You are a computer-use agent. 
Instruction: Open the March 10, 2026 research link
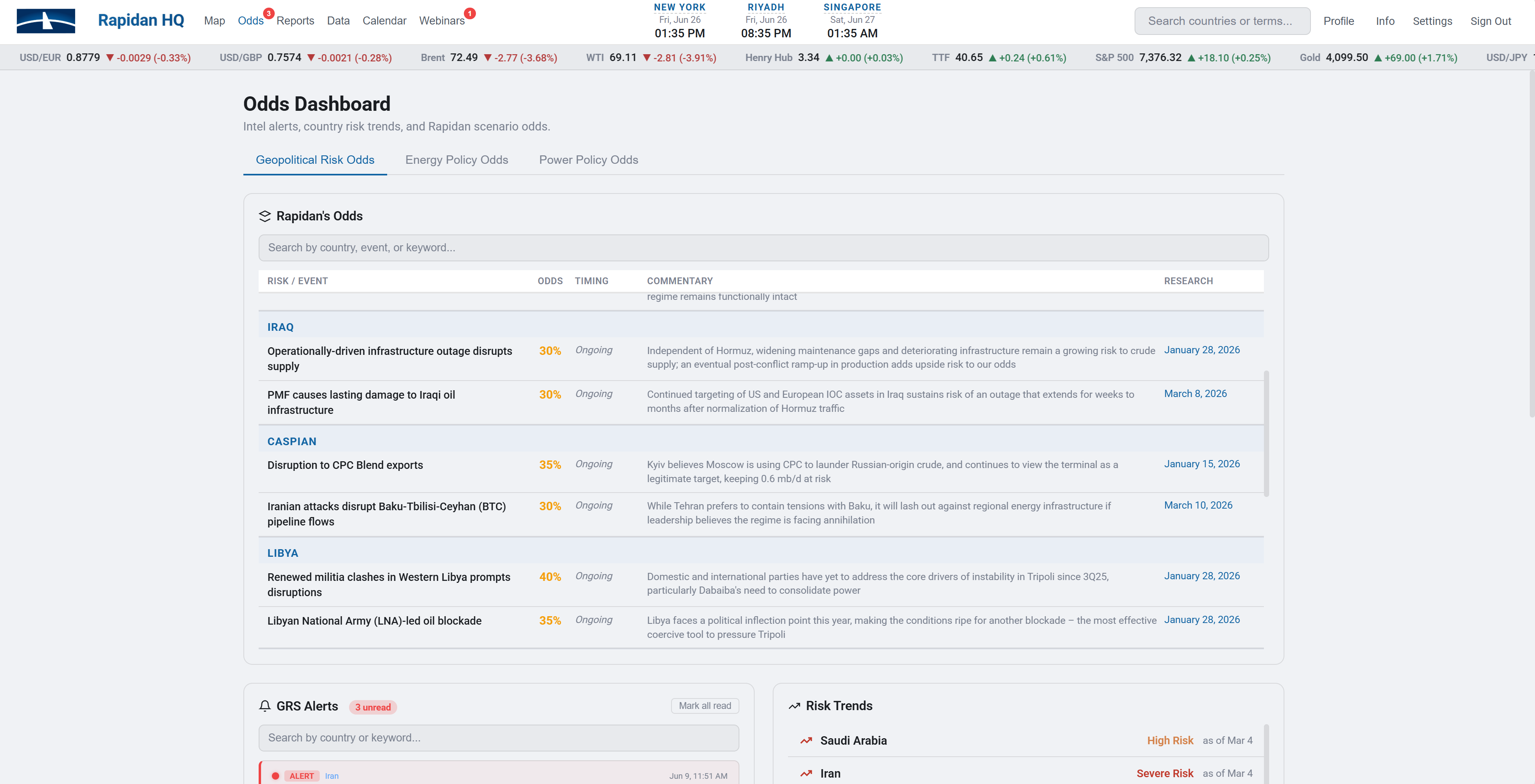[x=1198, y=505]
